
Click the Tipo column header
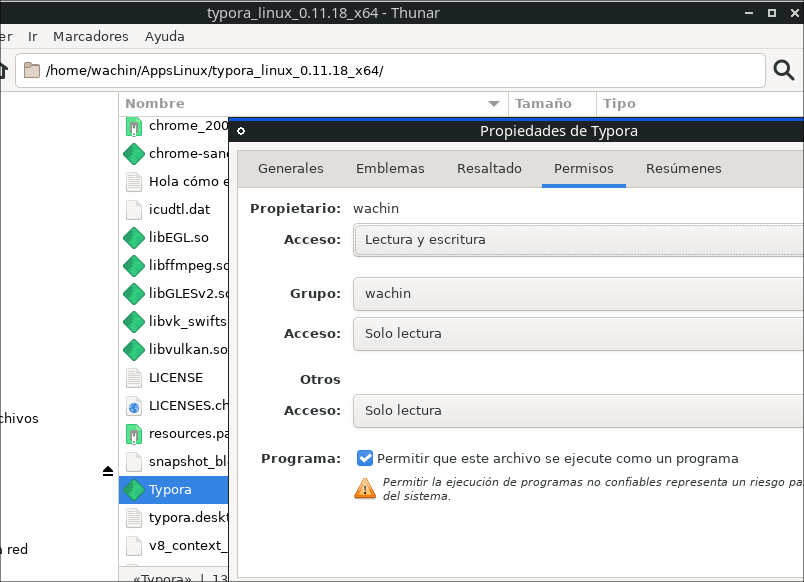700,104
